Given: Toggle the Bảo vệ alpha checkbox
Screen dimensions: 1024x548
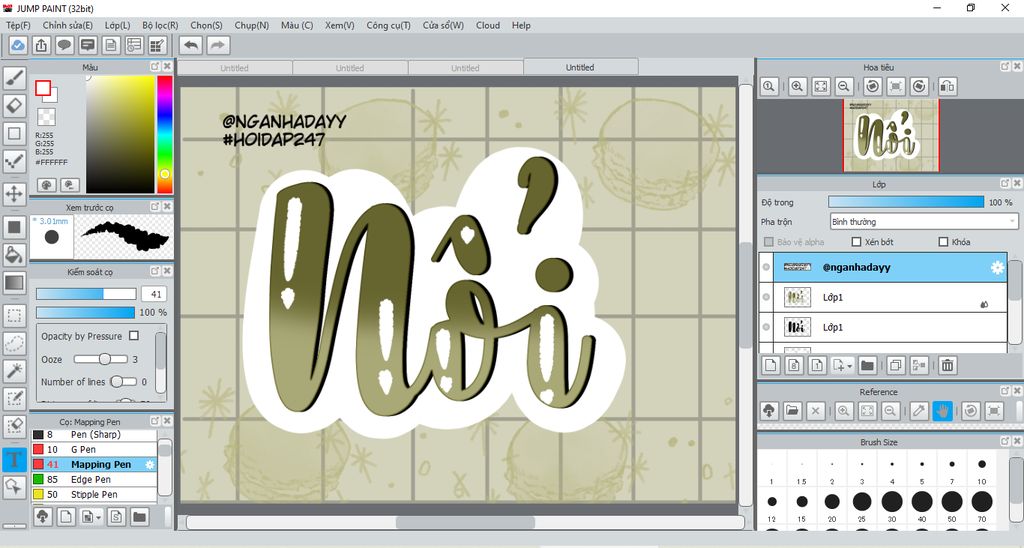Looking at the screenshot, I should tap(769, 242).
